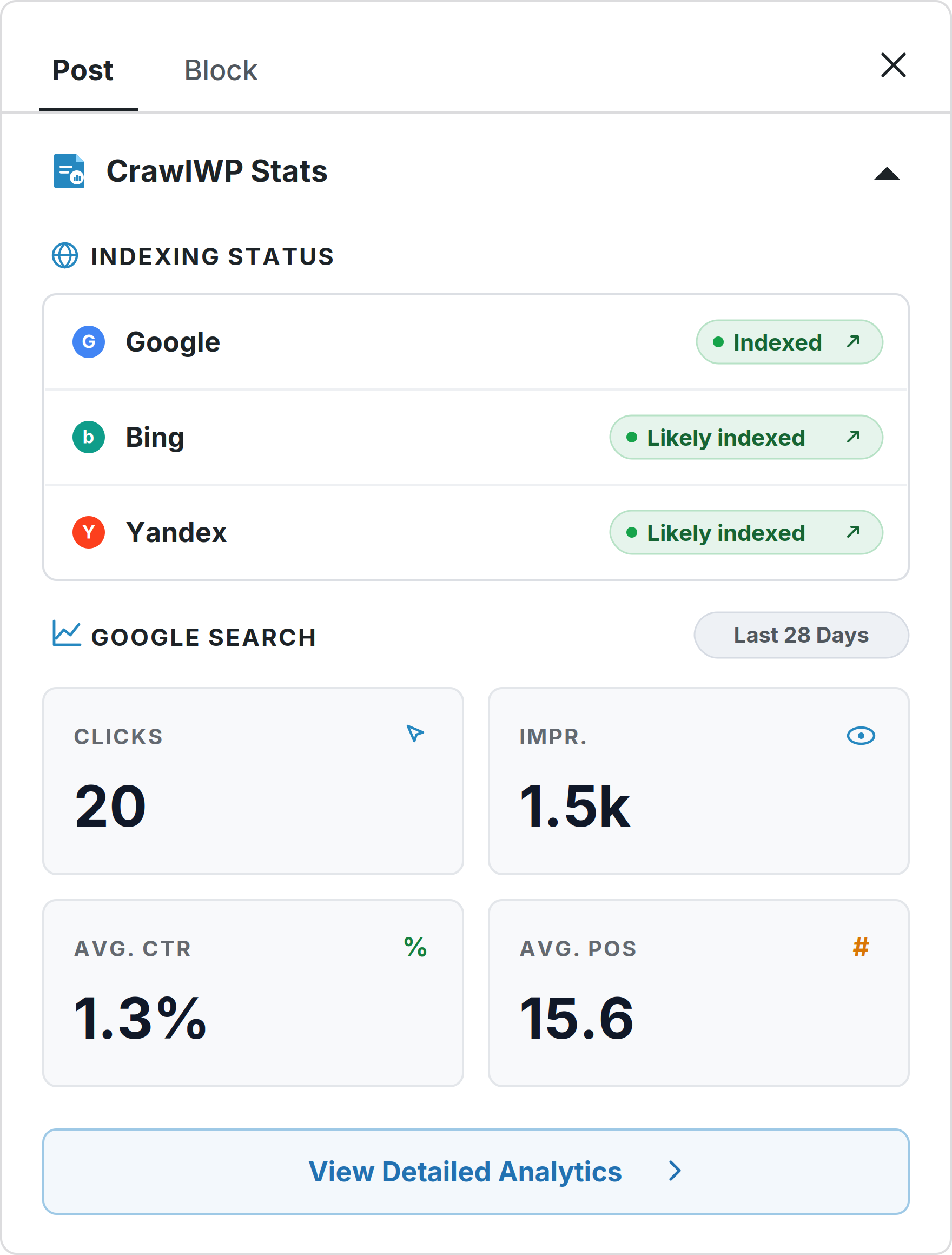Screen dimensions: 952x1255
Task: Click the Clicks value 20
Action: click(111, 806)
